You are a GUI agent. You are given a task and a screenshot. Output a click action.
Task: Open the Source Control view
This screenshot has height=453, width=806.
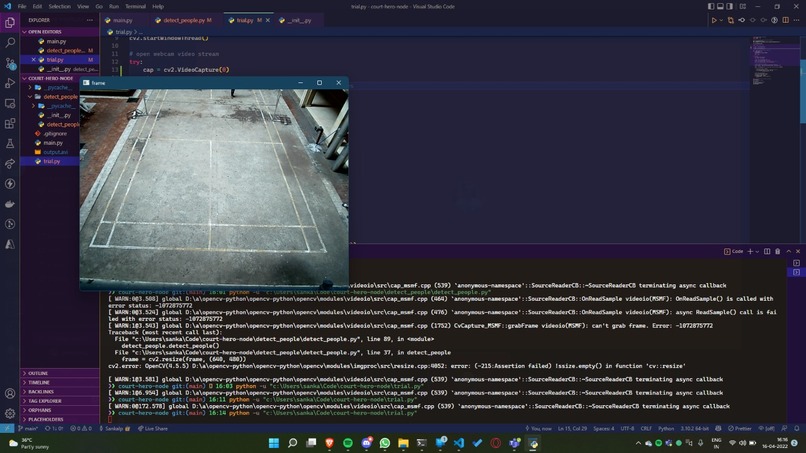click(10, 63)
